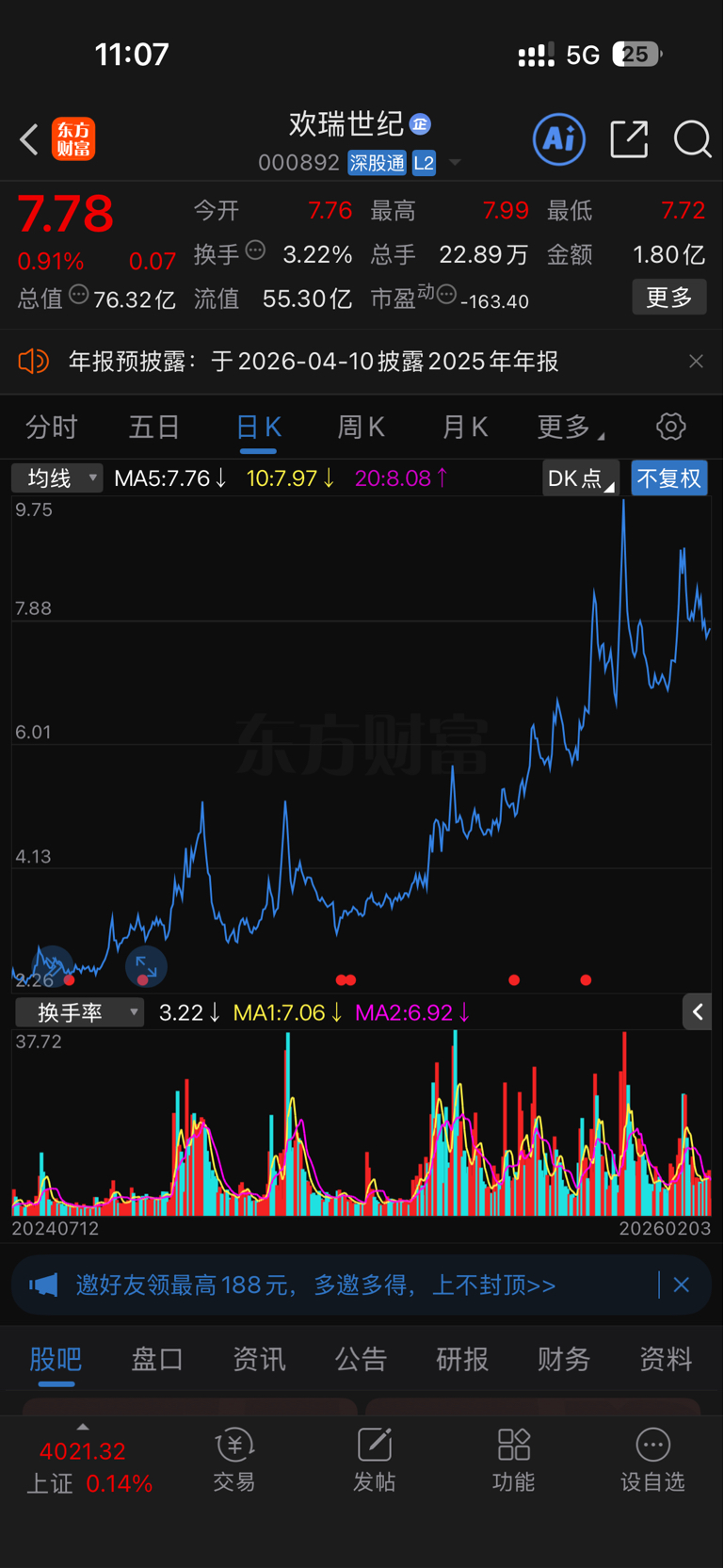Open 更多 quote details

point(669,298)
